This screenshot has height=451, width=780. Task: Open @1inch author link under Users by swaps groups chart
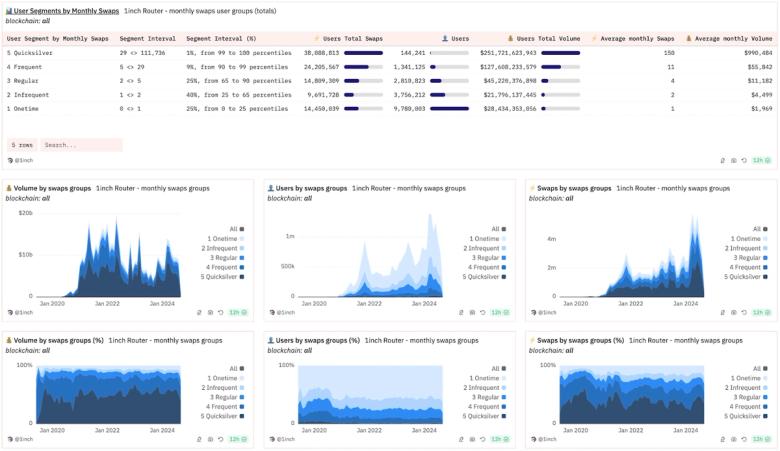point(282,312)
